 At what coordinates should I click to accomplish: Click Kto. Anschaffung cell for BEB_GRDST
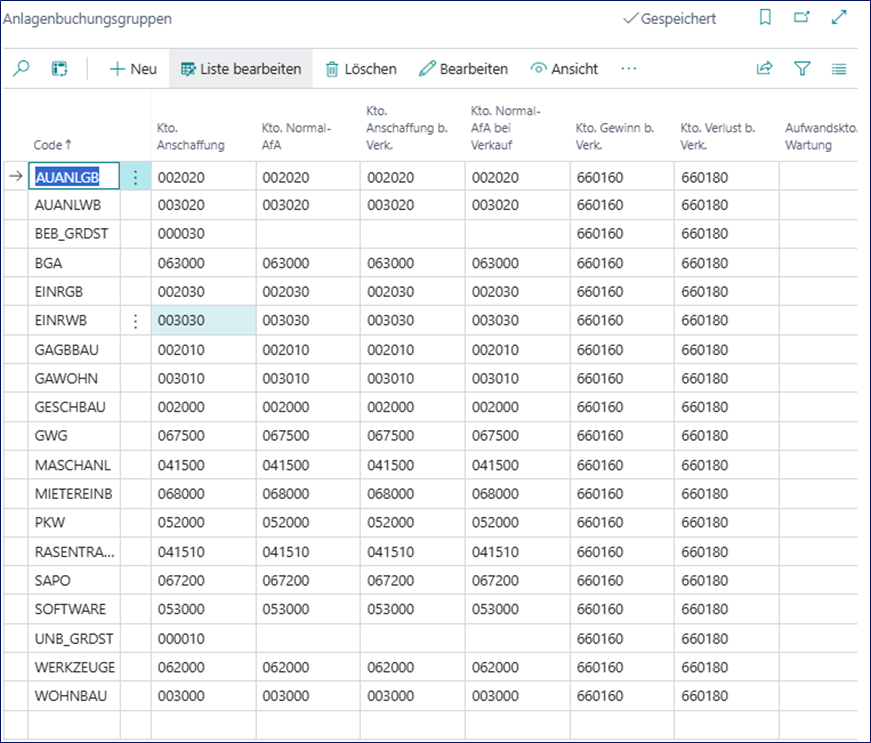pyautogui.click(x=204, y=234)
